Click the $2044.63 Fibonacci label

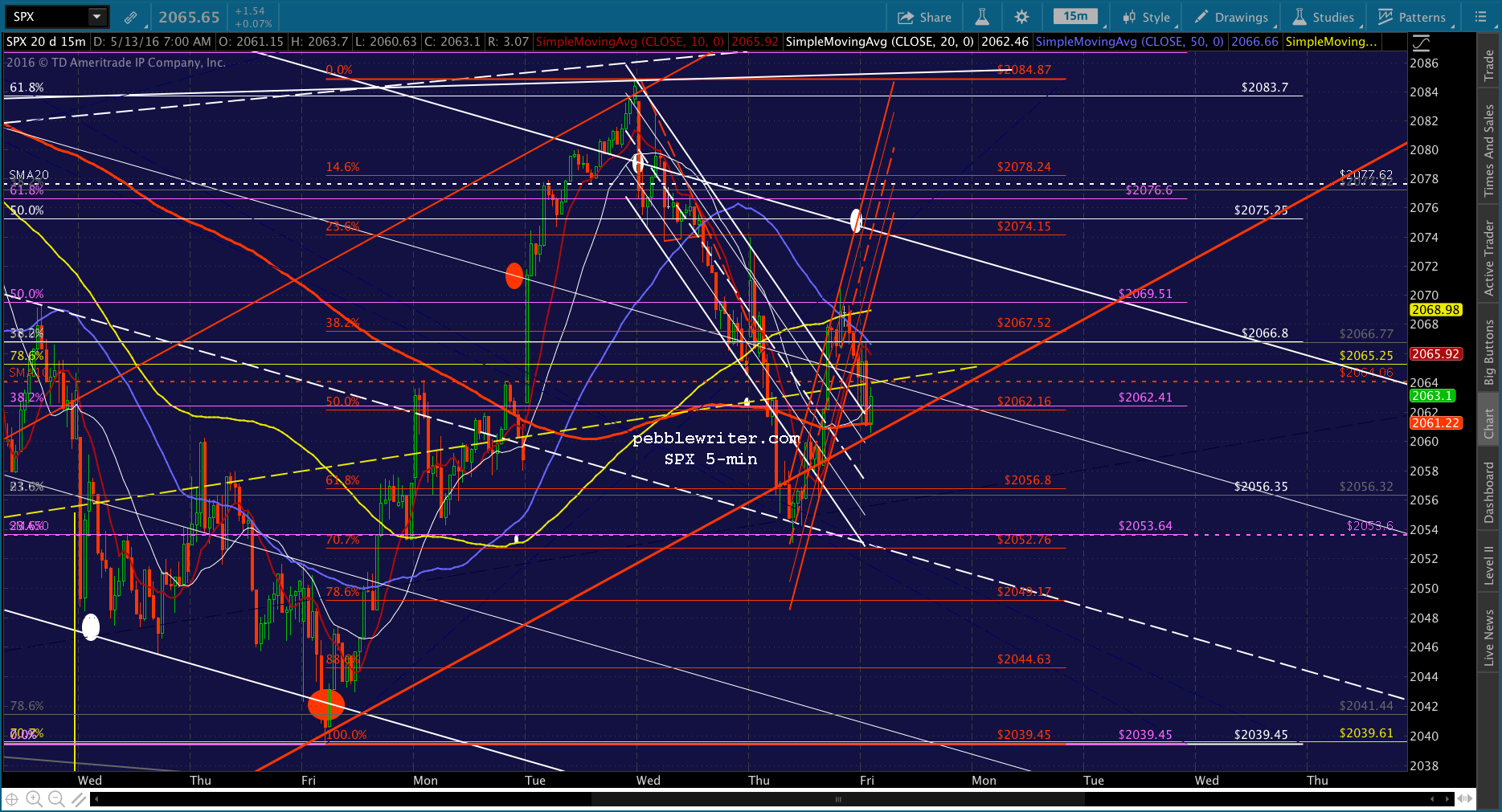pyautogui.click(x=1024, y=659)
